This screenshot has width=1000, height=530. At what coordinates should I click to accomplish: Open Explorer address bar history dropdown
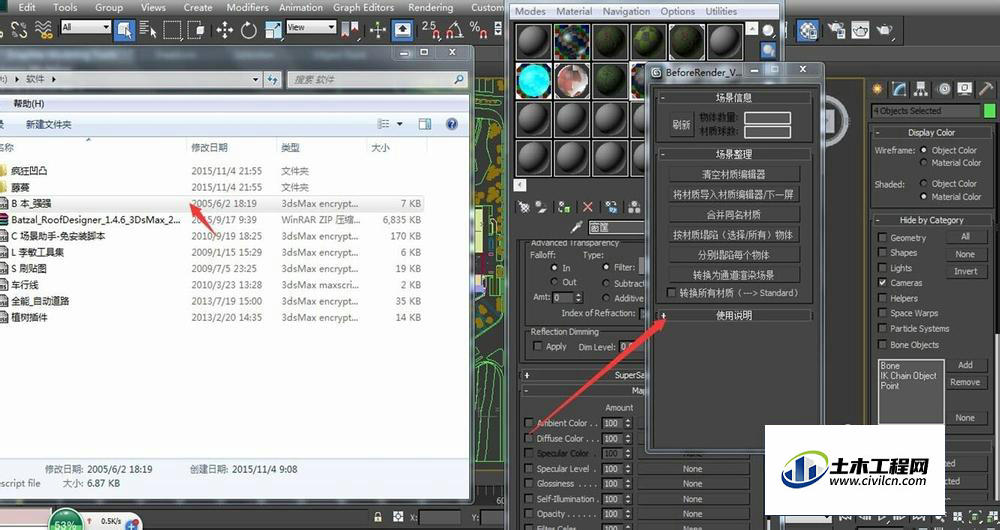255,80
